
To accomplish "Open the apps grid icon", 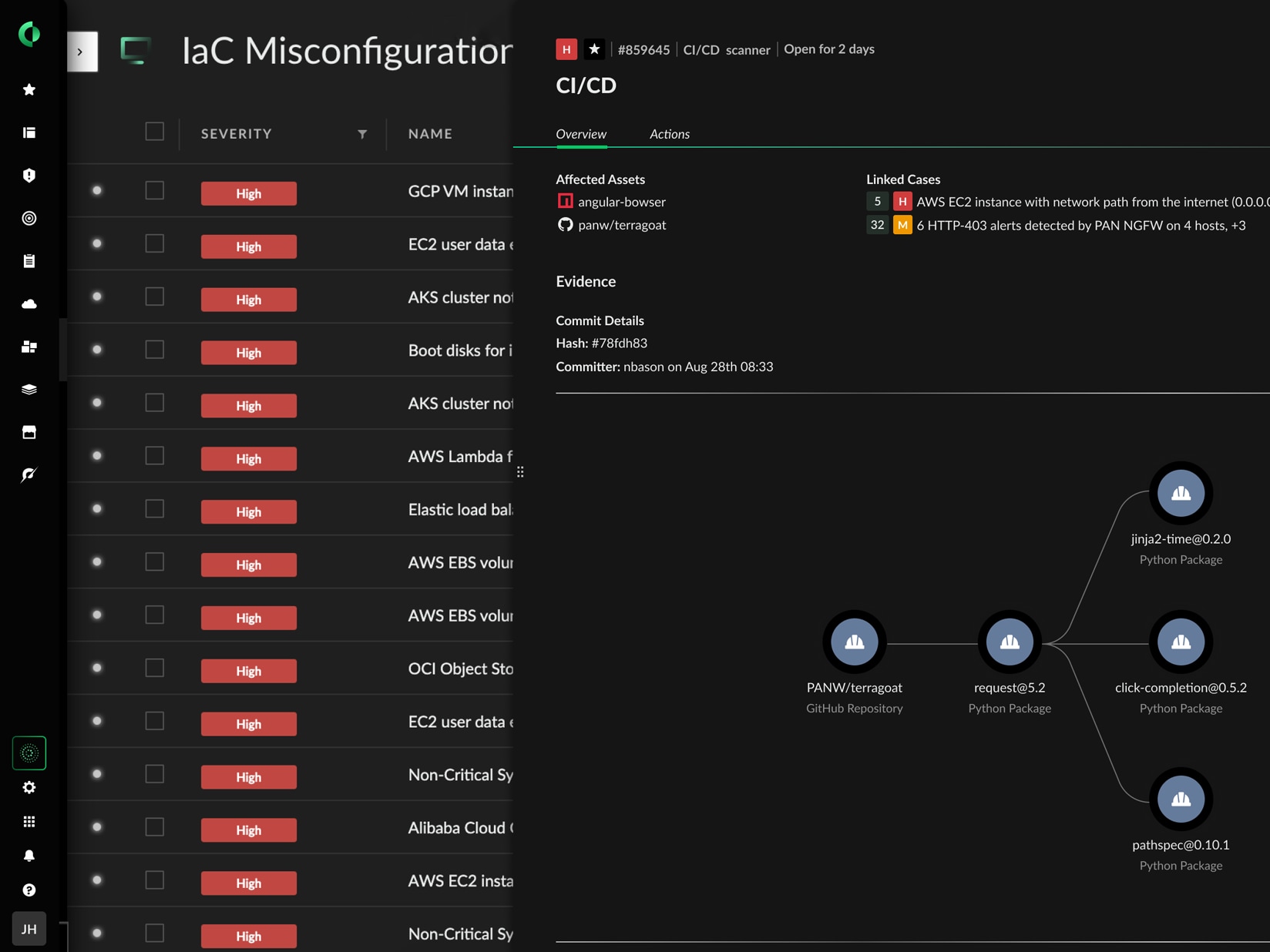I will click(x=29, y=822).
